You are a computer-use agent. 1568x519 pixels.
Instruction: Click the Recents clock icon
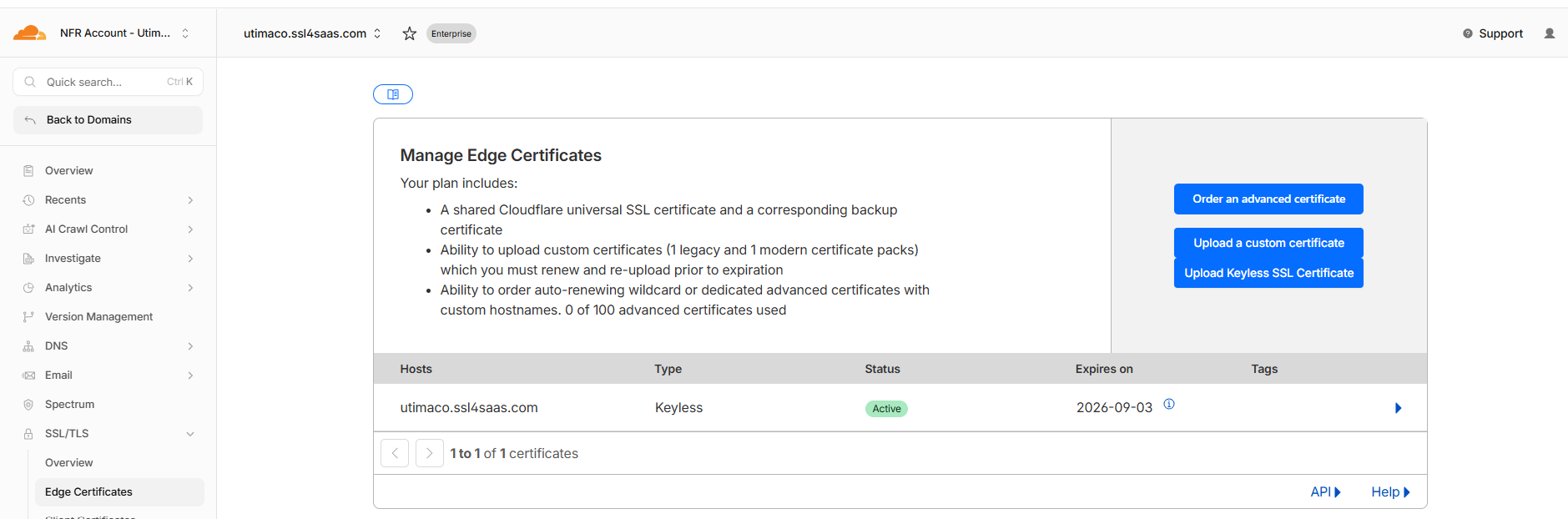tap(28, 200)
